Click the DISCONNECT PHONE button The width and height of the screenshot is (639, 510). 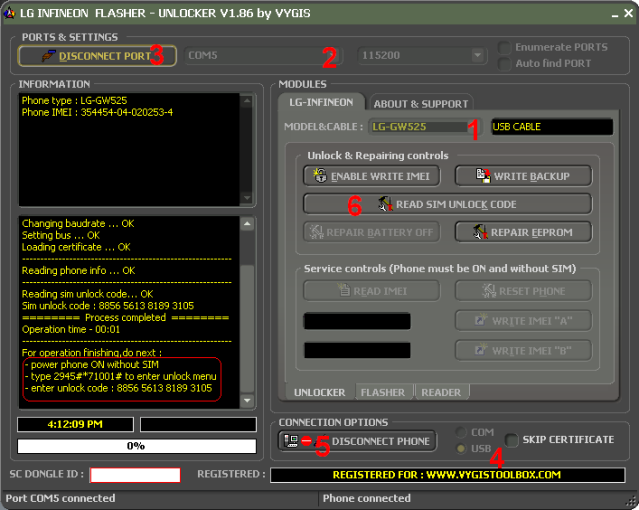[357, 441]
